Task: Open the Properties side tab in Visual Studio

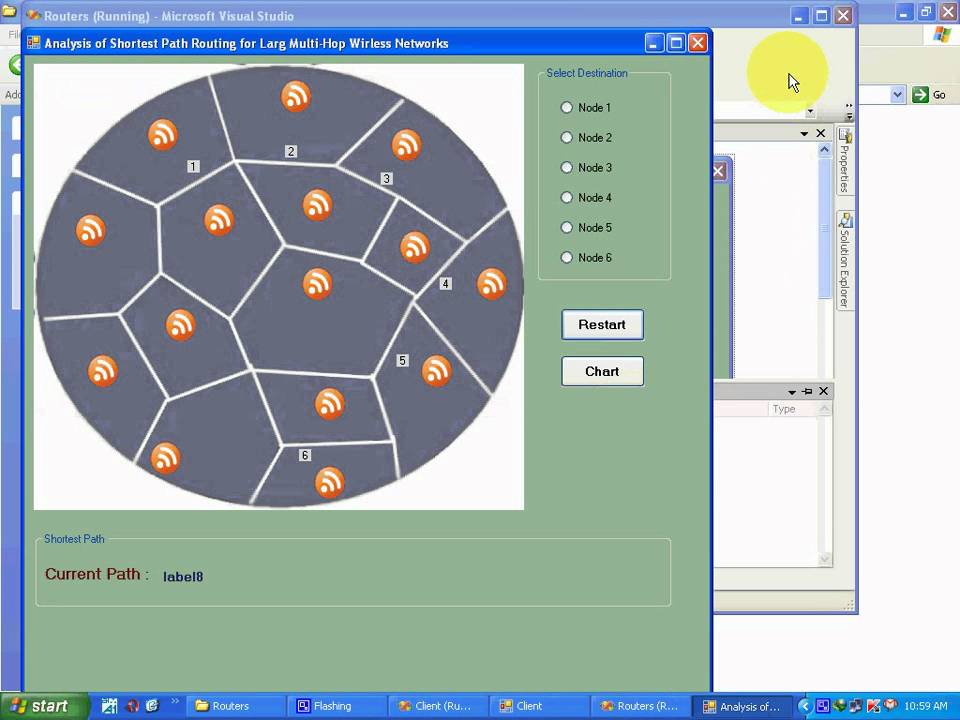Action: coord(845,161)
